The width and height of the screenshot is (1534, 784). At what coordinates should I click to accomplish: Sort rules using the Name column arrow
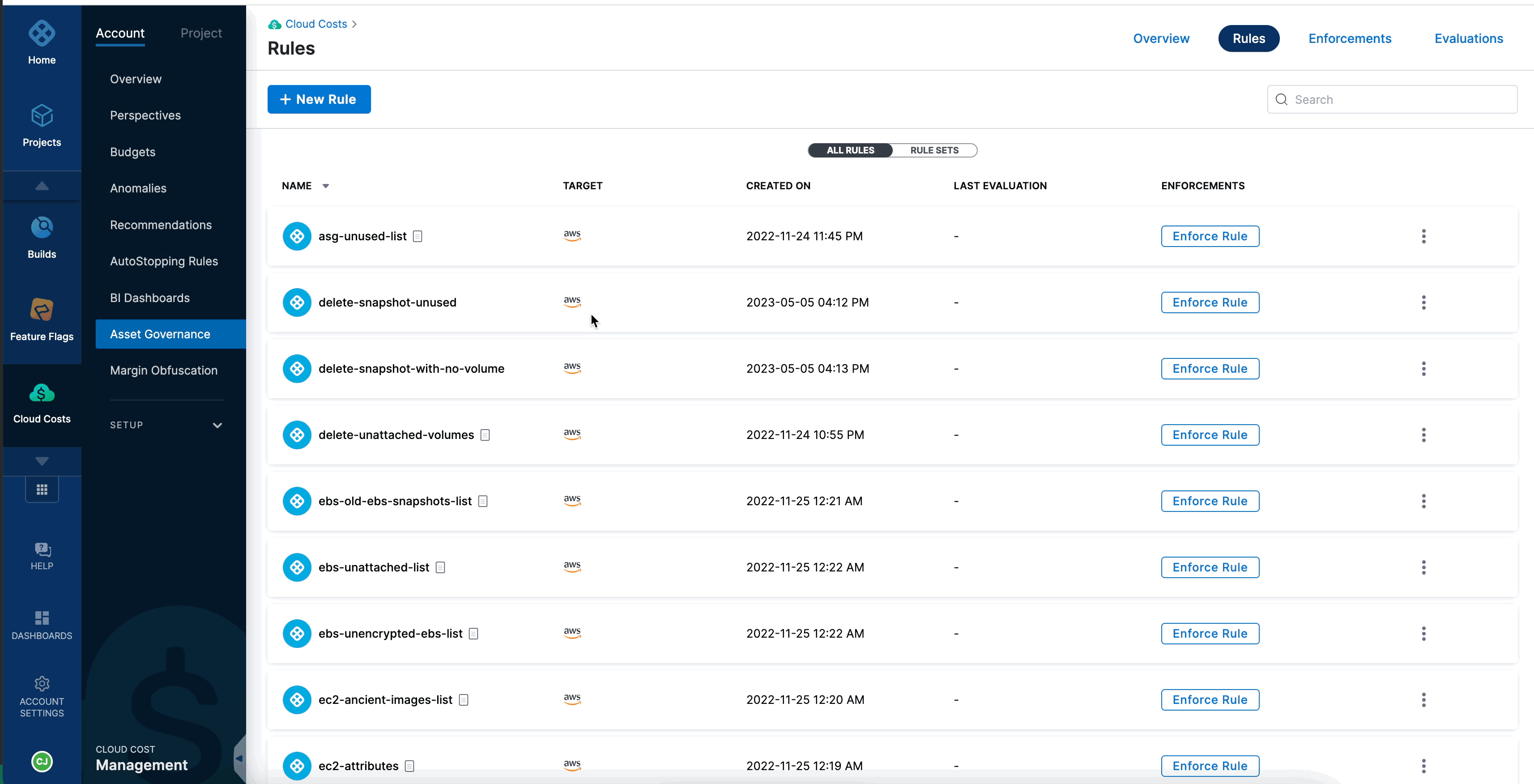(x=326, y=186)
